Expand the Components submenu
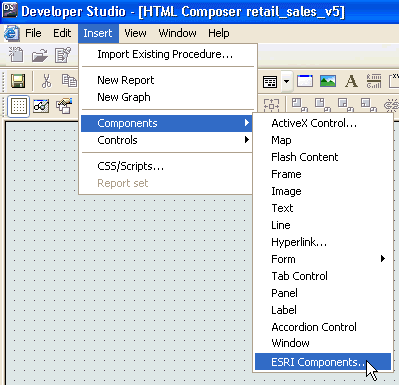Screen dimensions: 399x385 [x=167, y=123]
